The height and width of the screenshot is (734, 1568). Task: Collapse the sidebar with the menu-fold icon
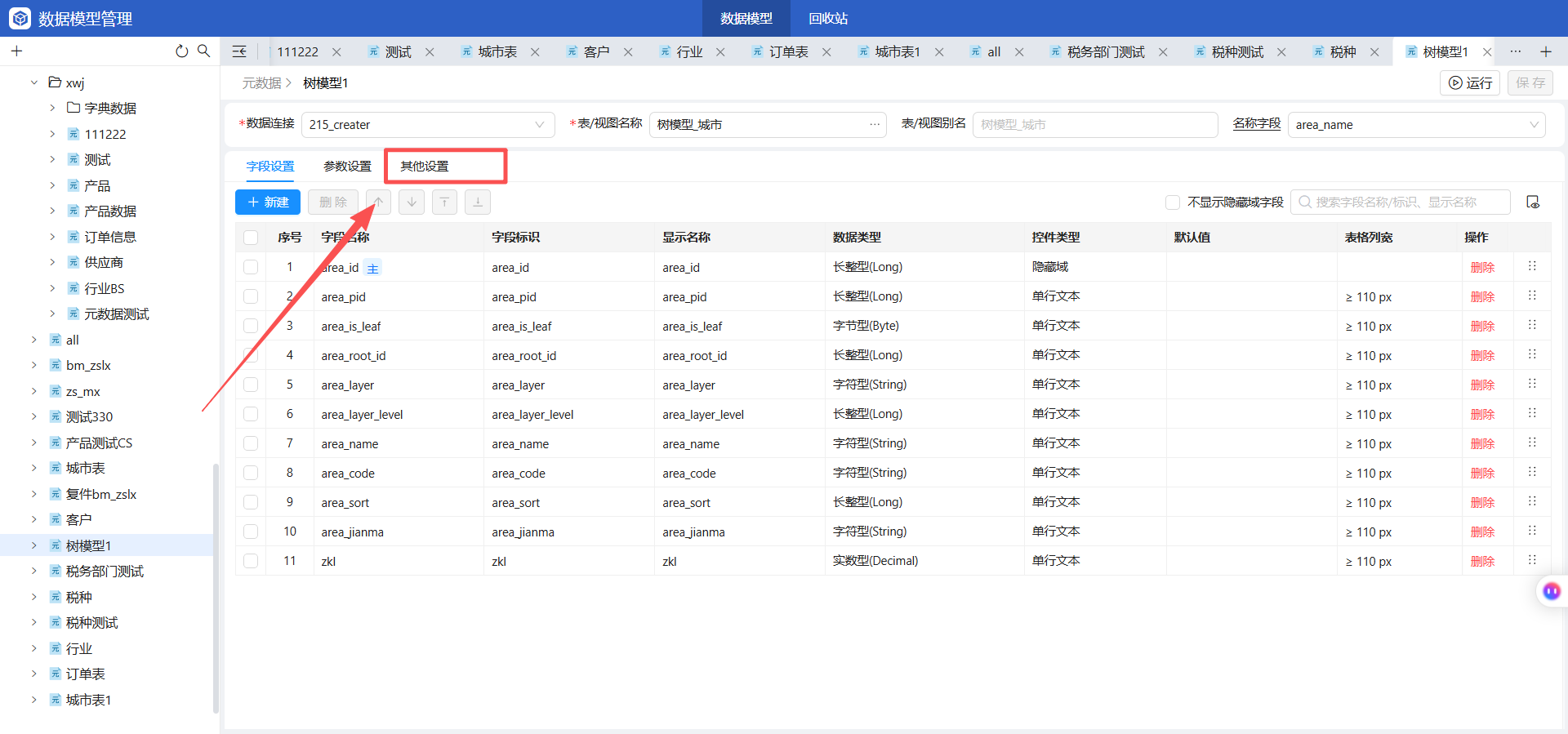(239, 51)
